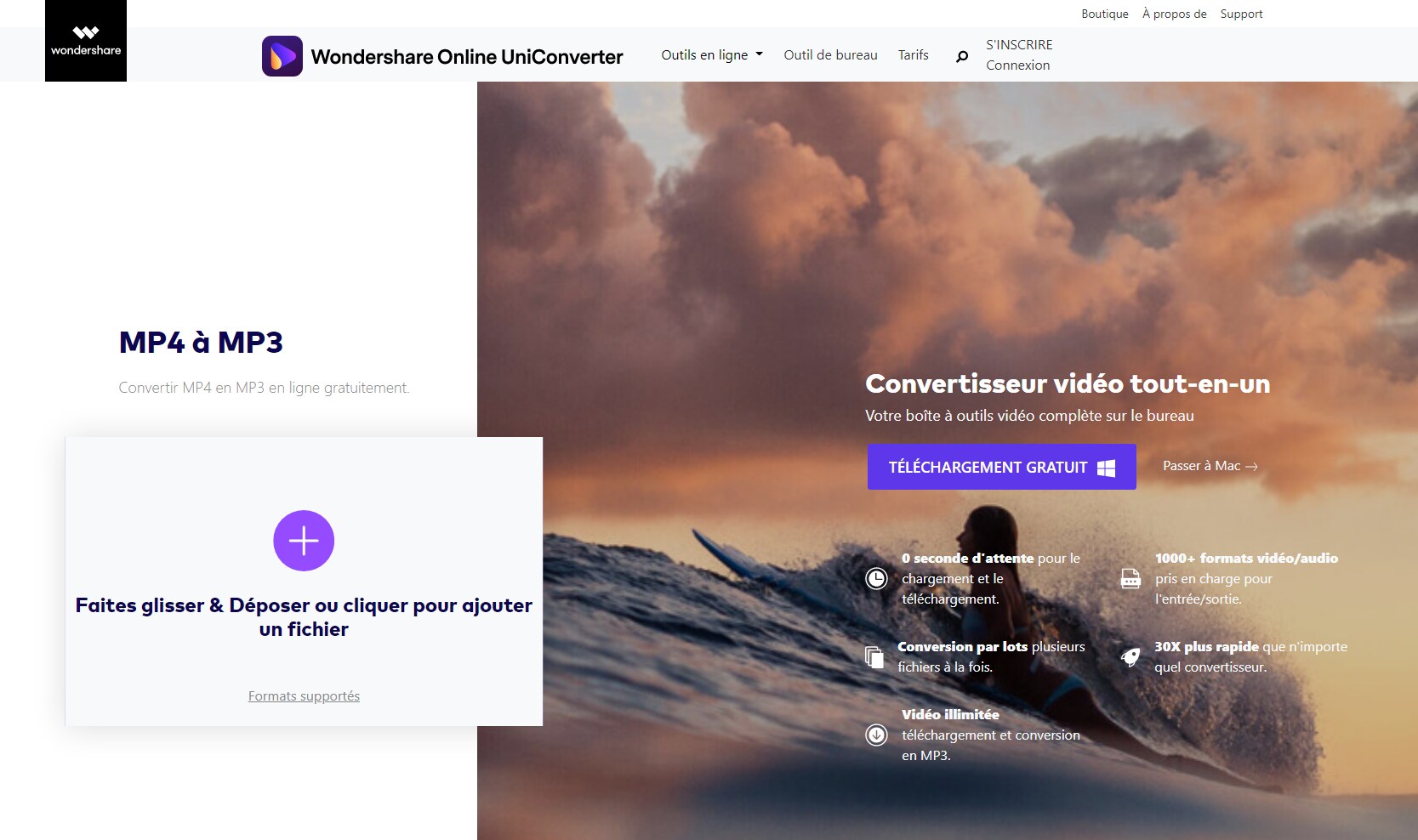Click the TÉLÉCHARGEMENT GRATUIT button
The height and width of the screenshot is (840, 1418).
click(x=1002, y=467)
